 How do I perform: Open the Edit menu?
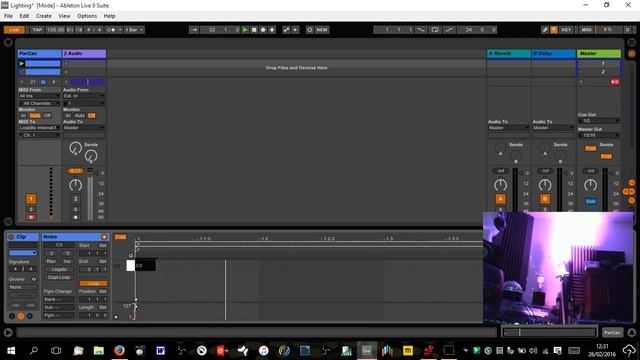click(x=24, y=16)
